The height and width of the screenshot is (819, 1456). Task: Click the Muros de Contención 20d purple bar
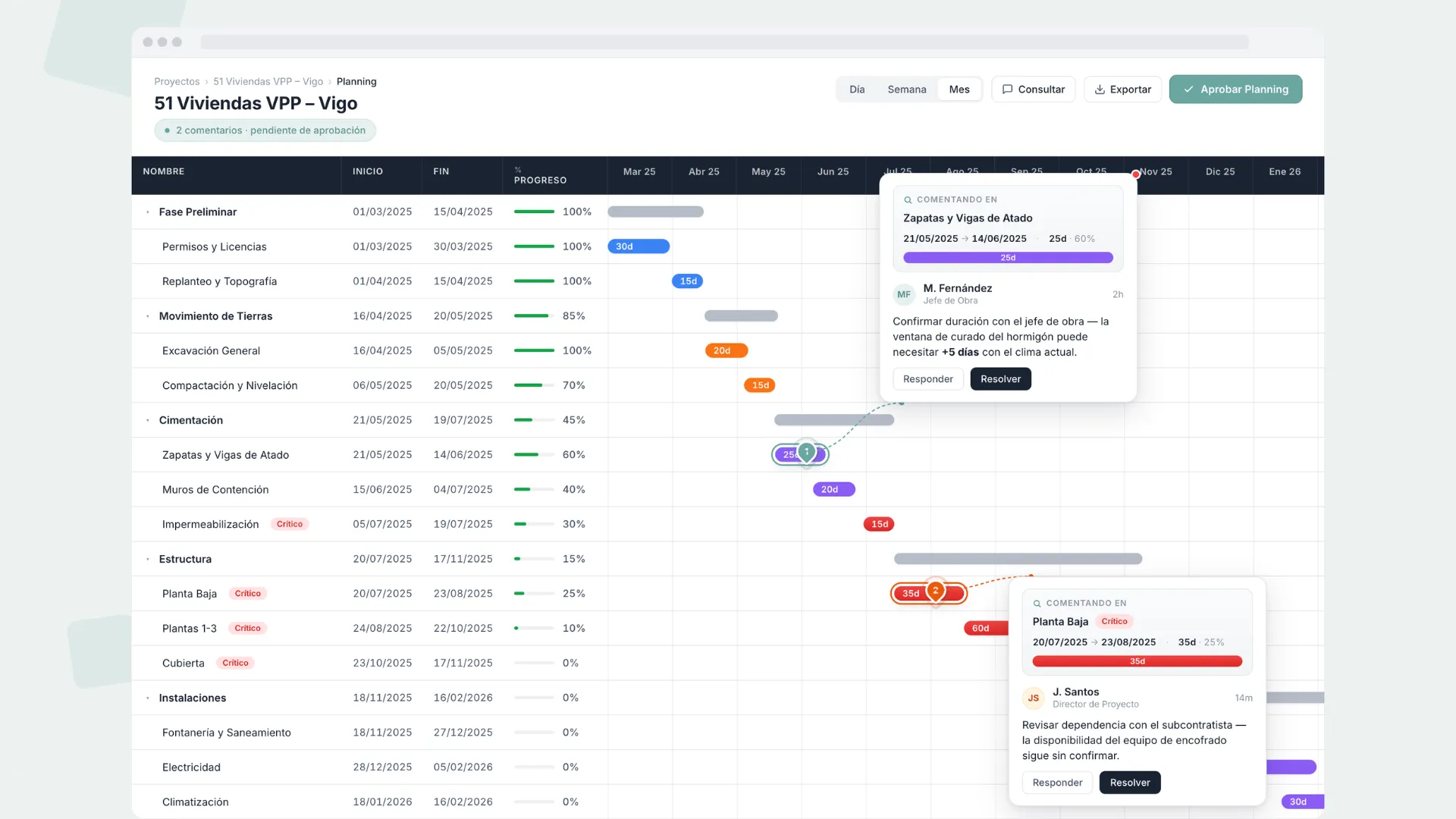(x=834, y=489)
